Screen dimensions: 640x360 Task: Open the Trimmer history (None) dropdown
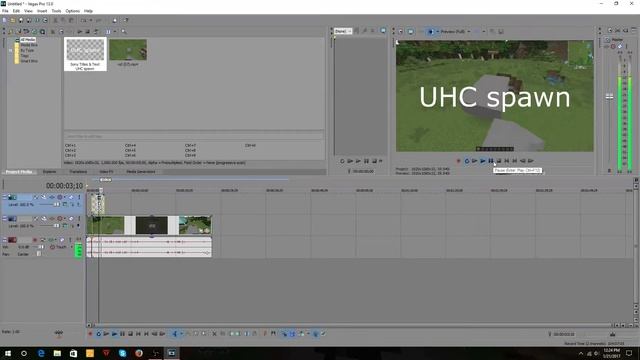tap(343, 31)
